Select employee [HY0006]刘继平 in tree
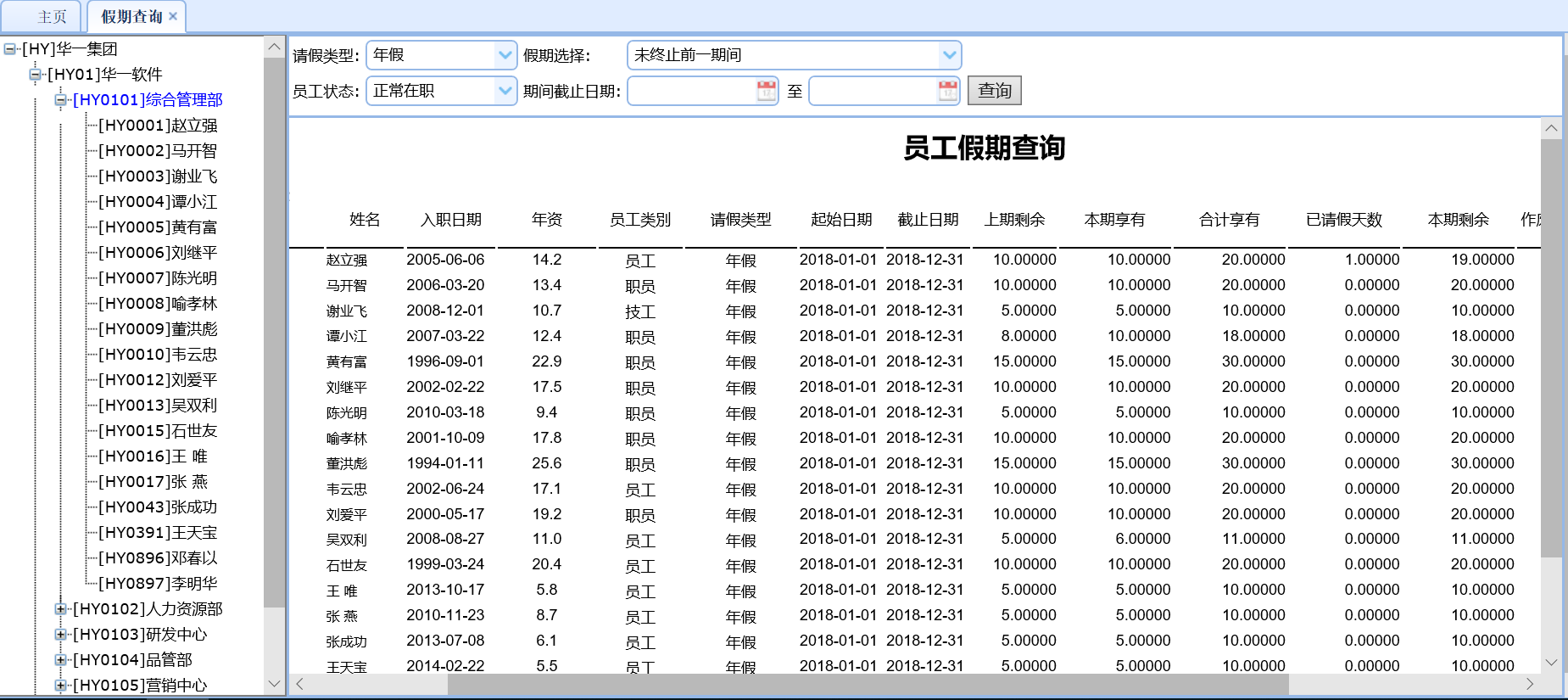 click(x=158, y=253)
